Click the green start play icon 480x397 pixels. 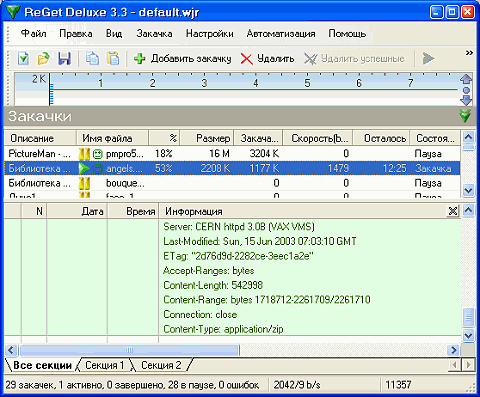coord(428,59)
